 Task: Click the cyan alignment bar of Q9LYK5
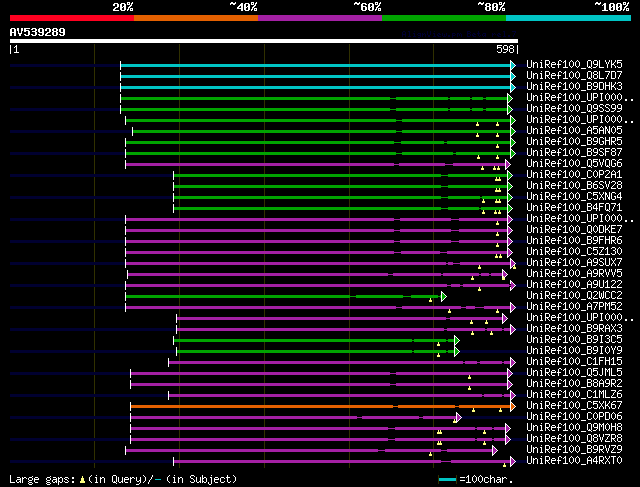[316, 65]
